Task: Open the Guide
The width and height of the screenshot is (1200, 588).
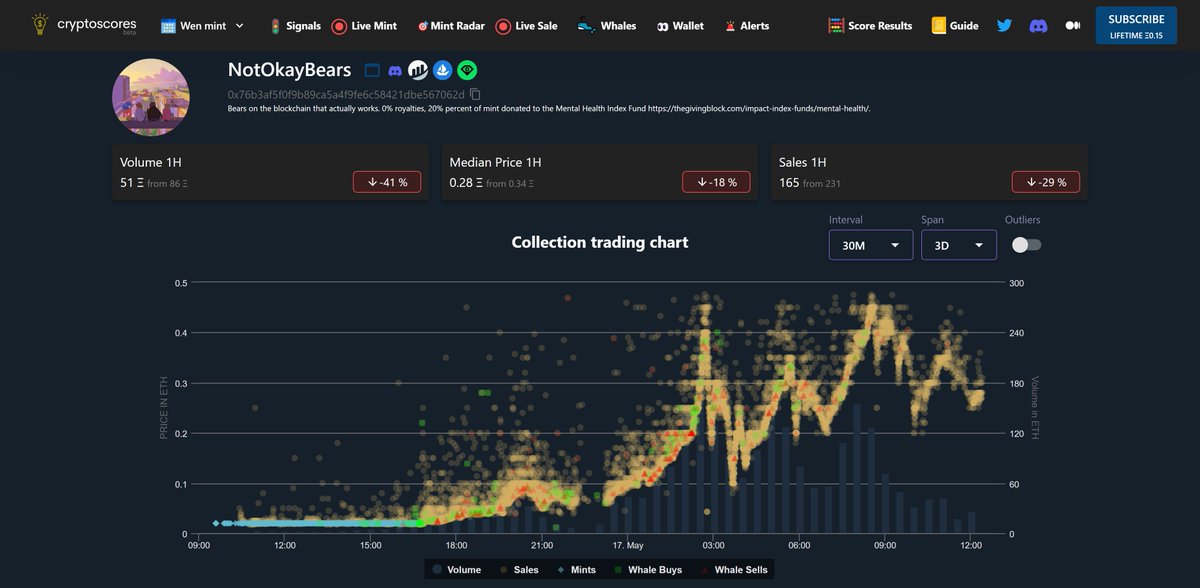Action: click(x=955, y=26)
